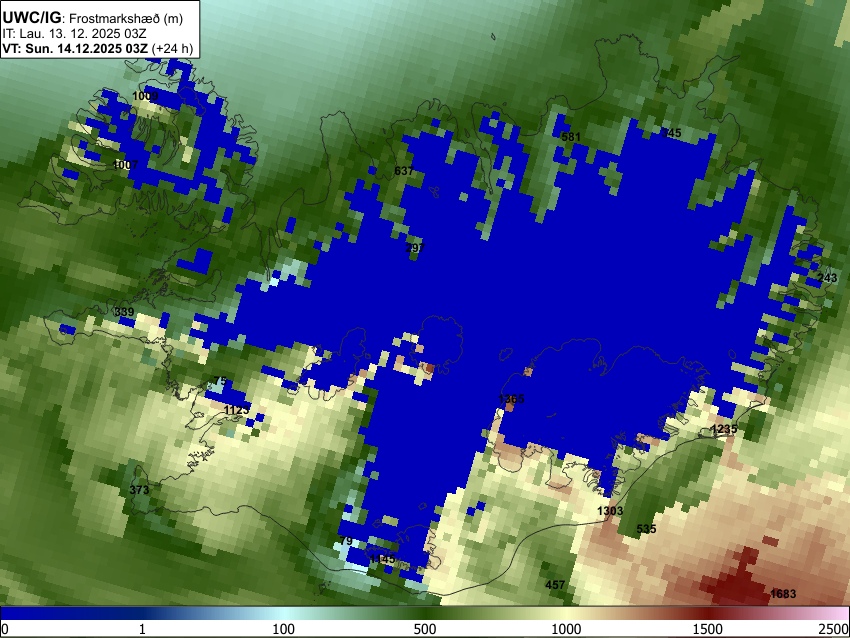Click the "100" tick on the color legend
The height and width of the screenshot is (638, 850).
(x=284, y=629)
